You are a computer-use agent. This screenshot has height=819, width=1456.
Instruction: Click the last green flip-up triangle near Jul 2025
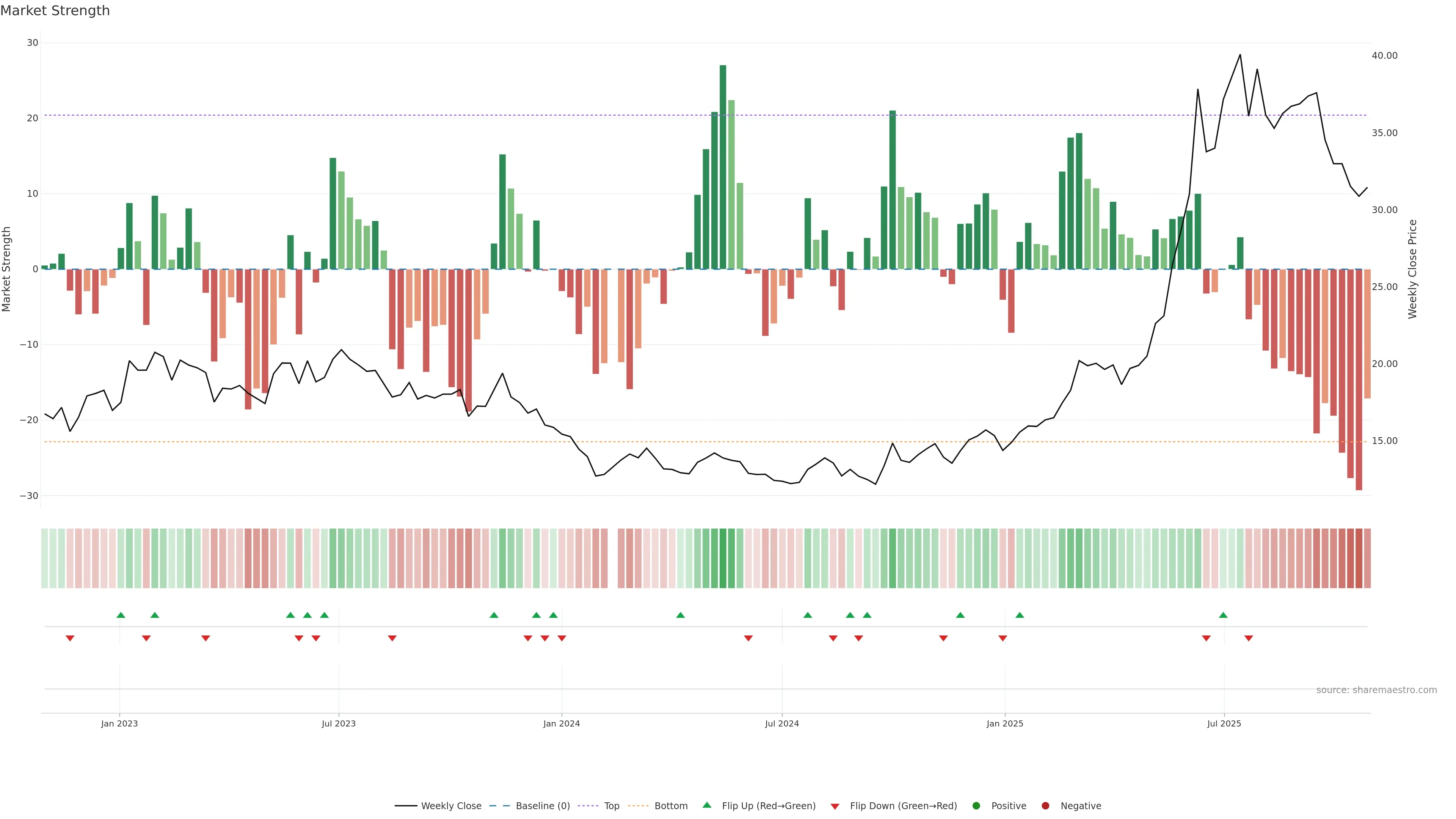1223,615
